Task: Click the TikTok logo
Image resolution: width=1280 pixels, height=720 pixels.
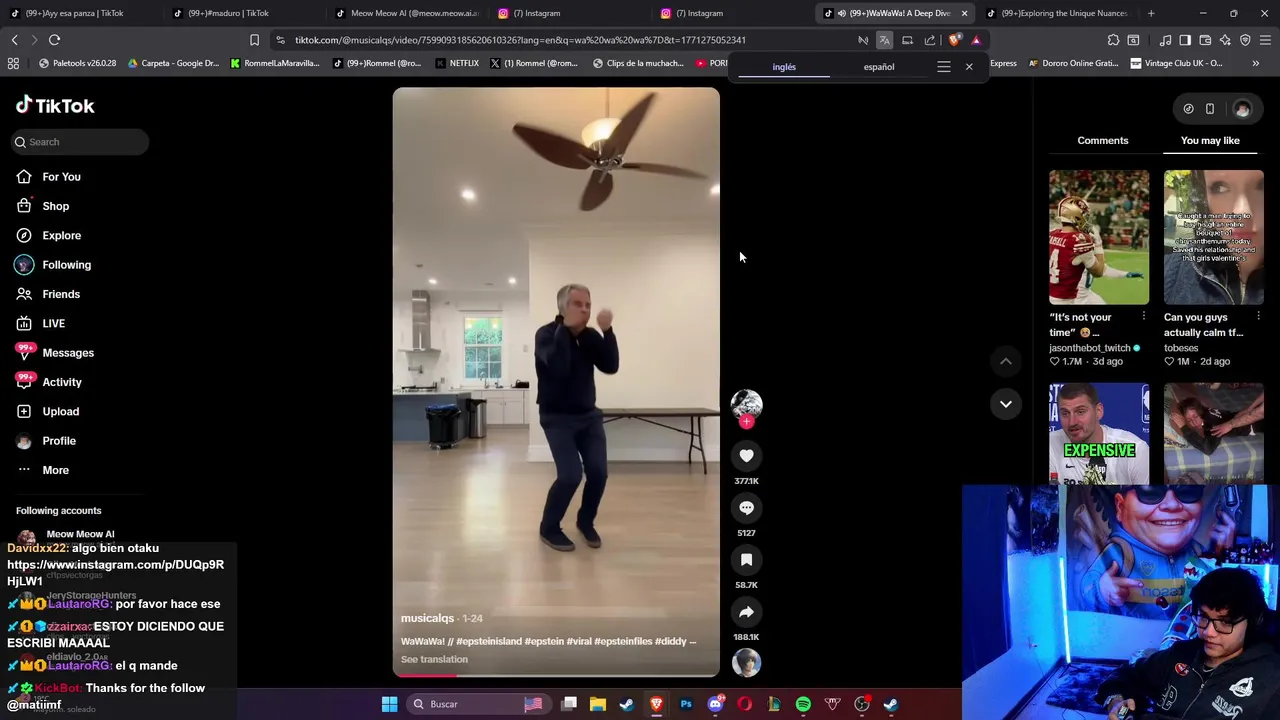Action: click(x=55, y=106)
